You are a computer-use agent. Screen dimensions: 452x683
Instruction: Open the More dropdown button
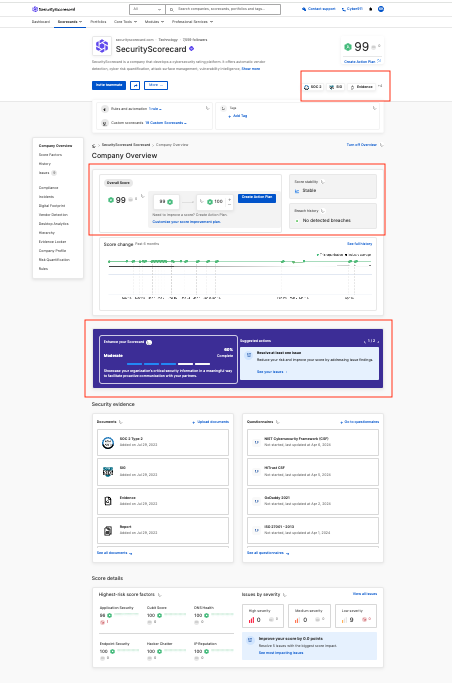156,85
